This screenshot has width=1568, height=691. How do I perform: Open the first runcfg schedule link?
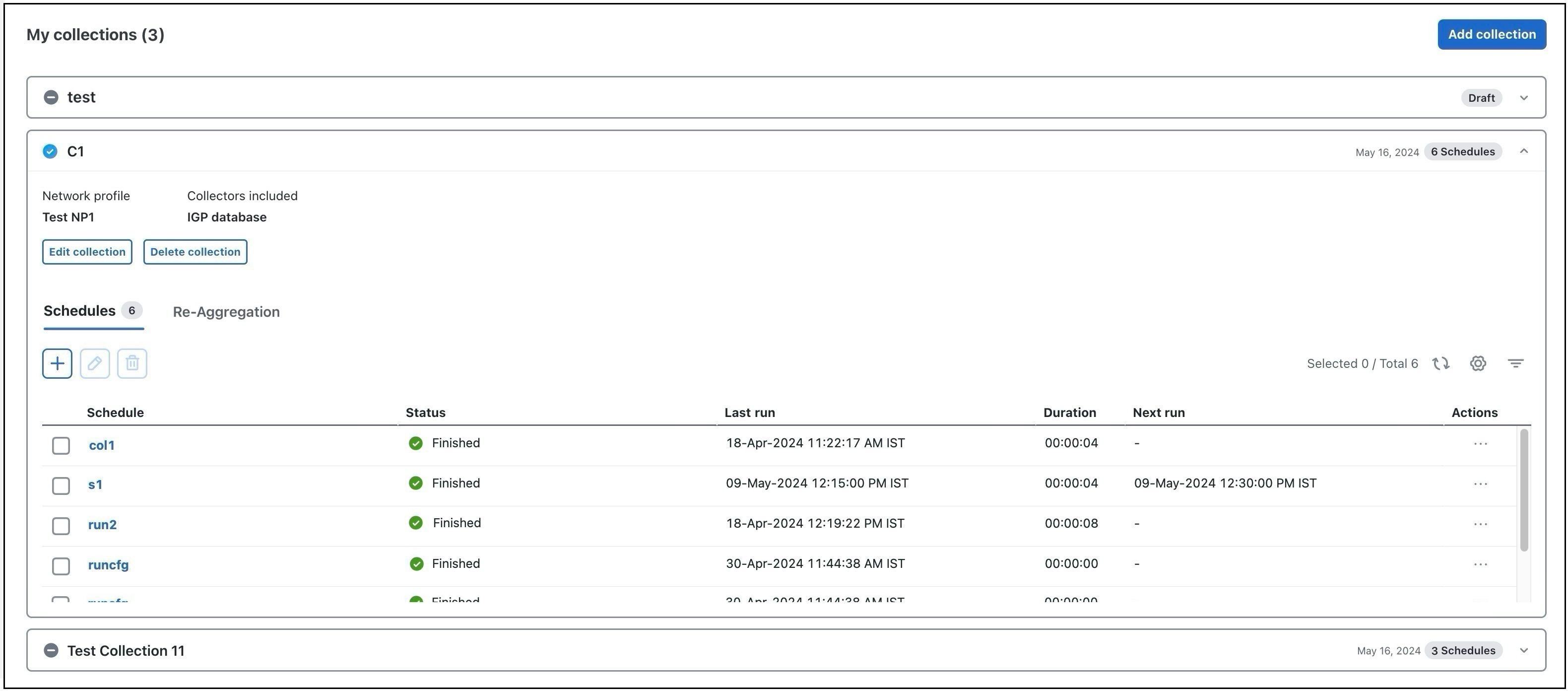coord(108,565)
